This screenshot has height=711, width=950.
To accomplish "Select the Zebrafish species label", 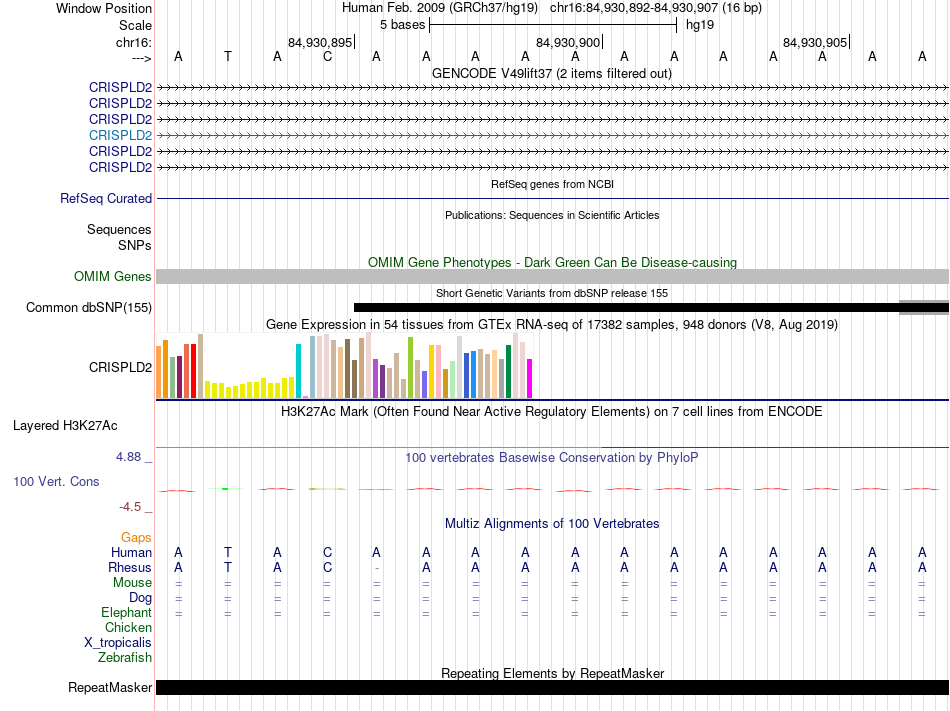I will tap(125, 658).
